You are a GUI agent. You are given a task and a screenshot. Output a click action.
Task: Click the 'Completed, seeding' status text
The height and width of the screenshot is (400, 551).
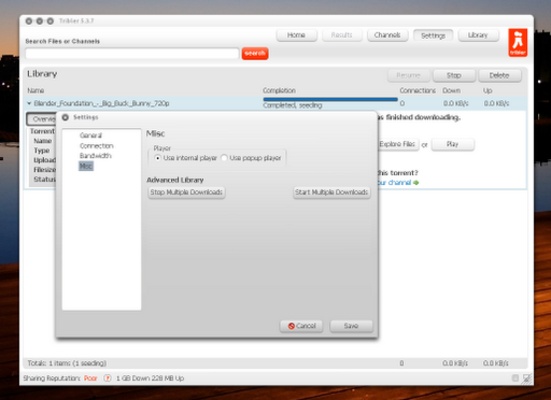(x=292, y=105)
